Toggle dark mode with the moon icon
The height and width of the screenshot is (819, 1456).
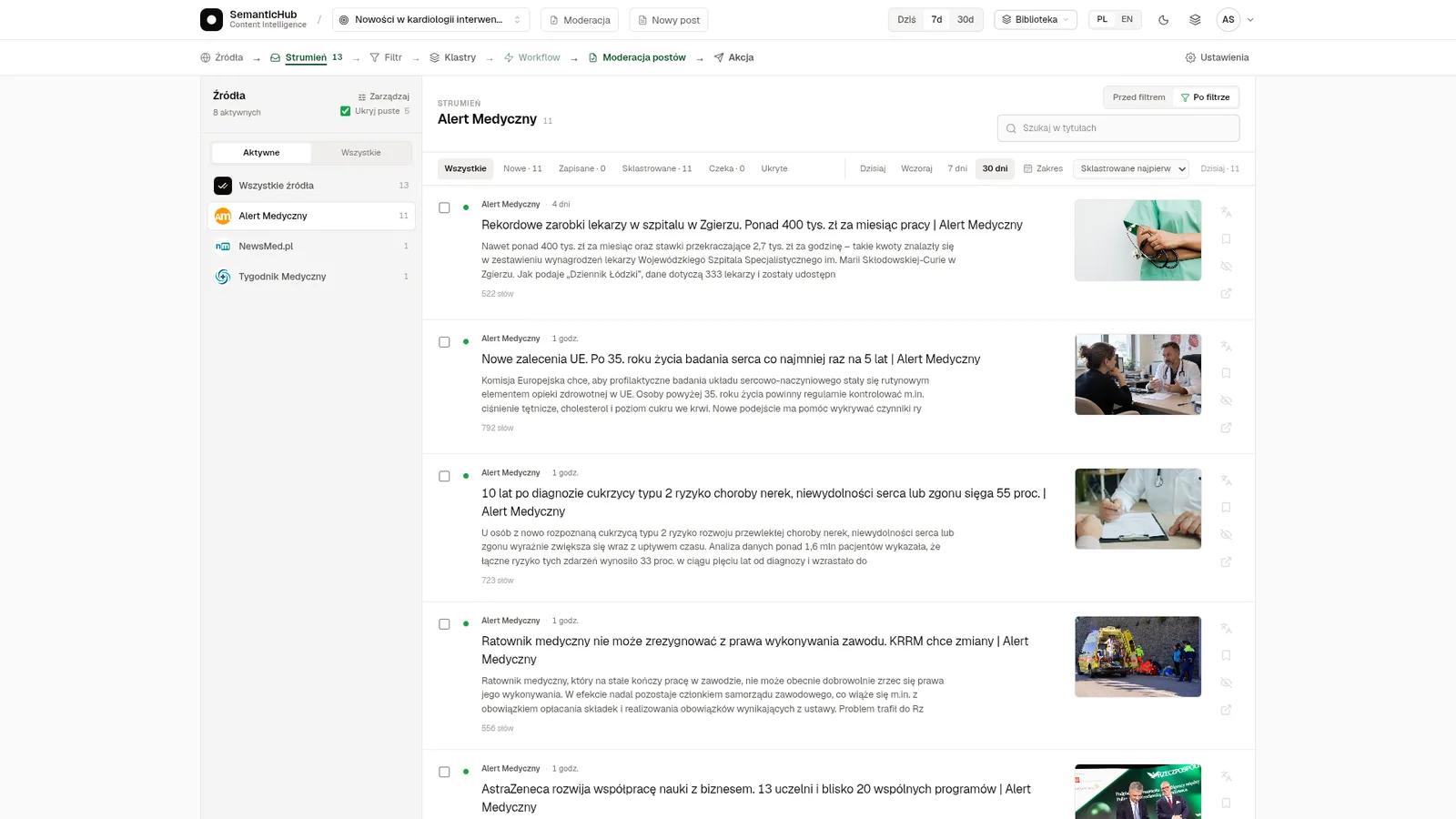point(1163,19)
